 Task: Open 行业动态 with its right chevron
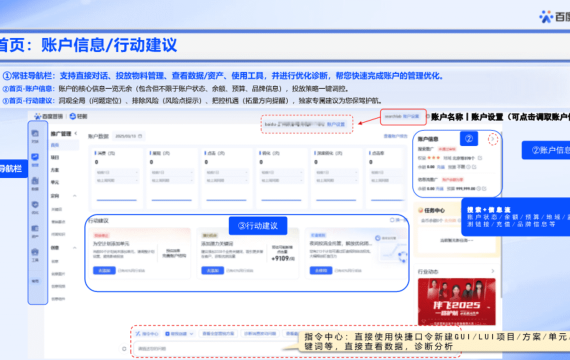pos(493,271)
